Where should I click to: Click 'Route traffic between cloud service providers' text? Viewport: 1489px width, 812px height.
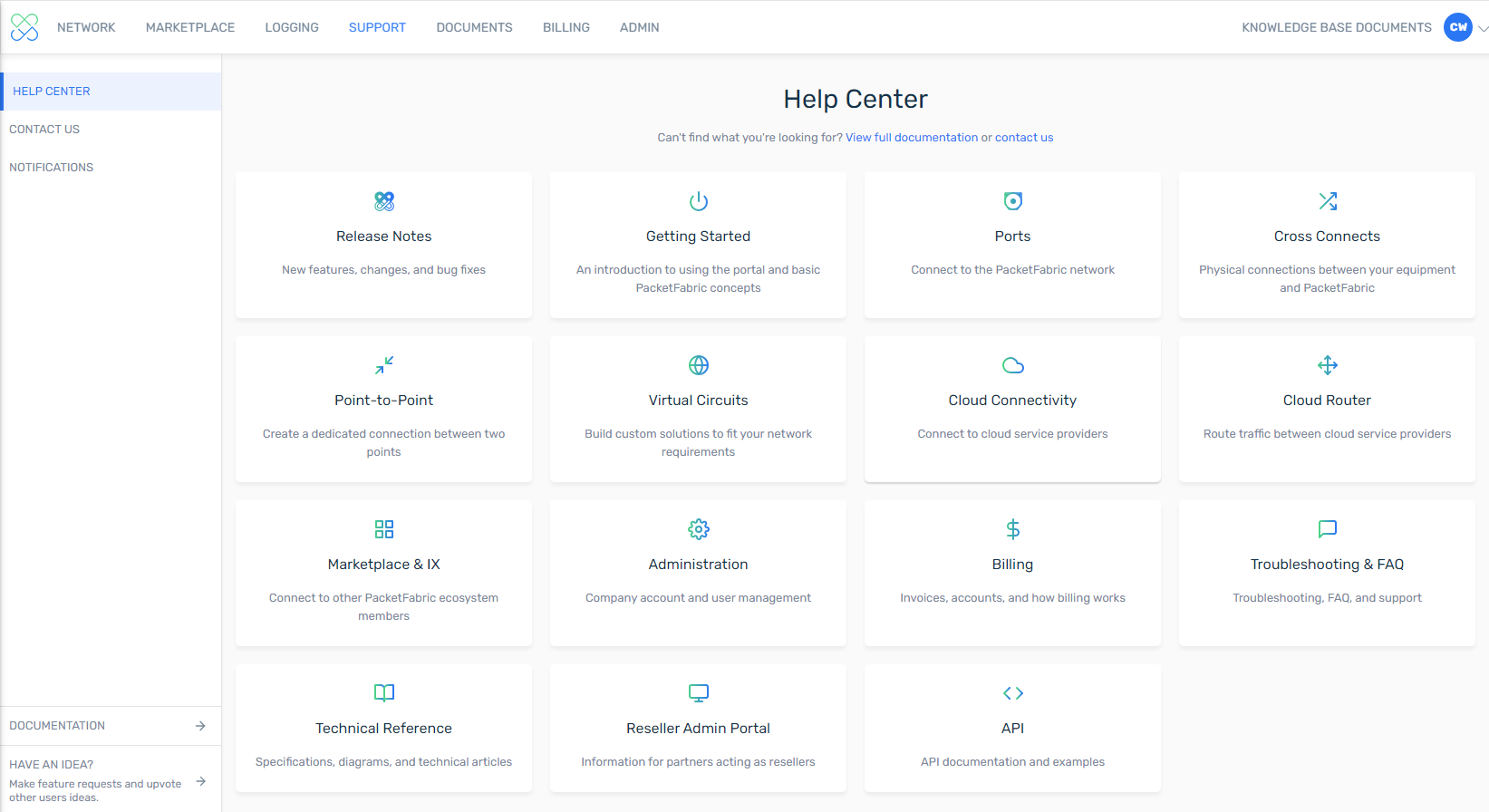(1328, 434)
